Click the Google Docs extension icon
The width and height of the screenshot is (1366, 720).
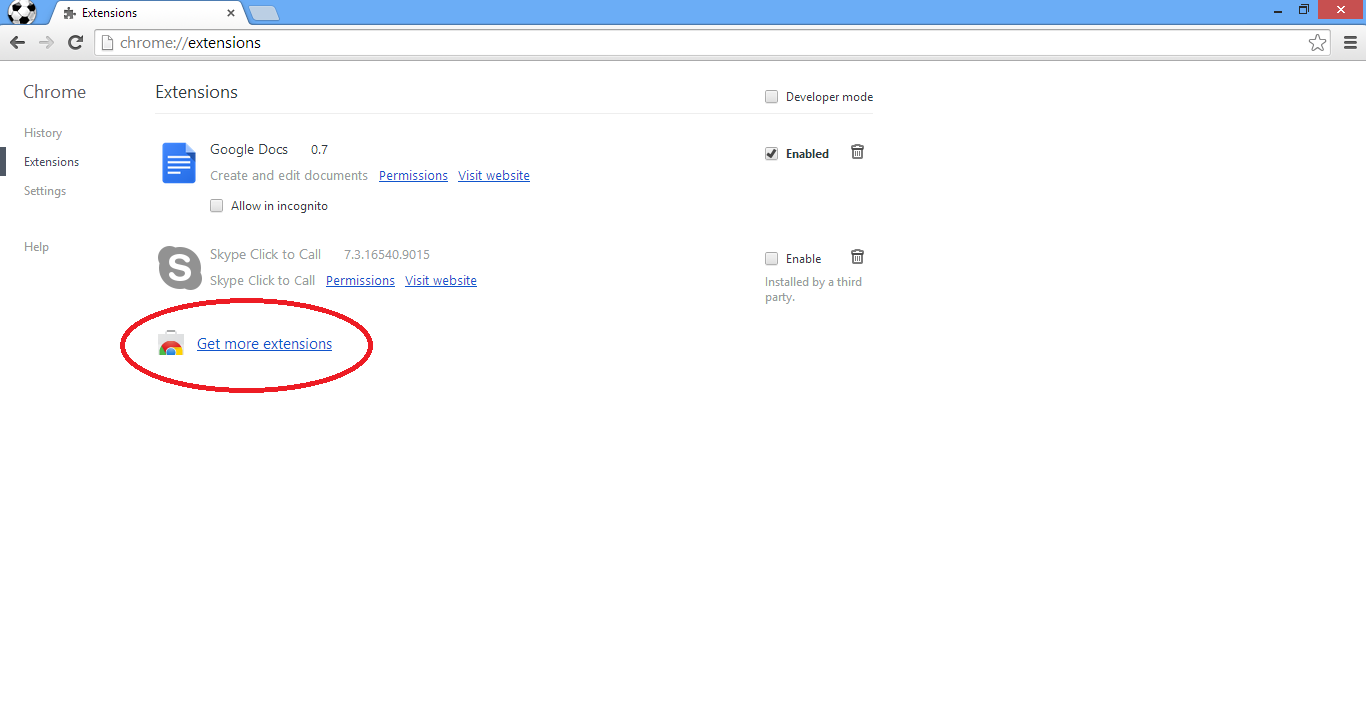click(x=179, y=163)
